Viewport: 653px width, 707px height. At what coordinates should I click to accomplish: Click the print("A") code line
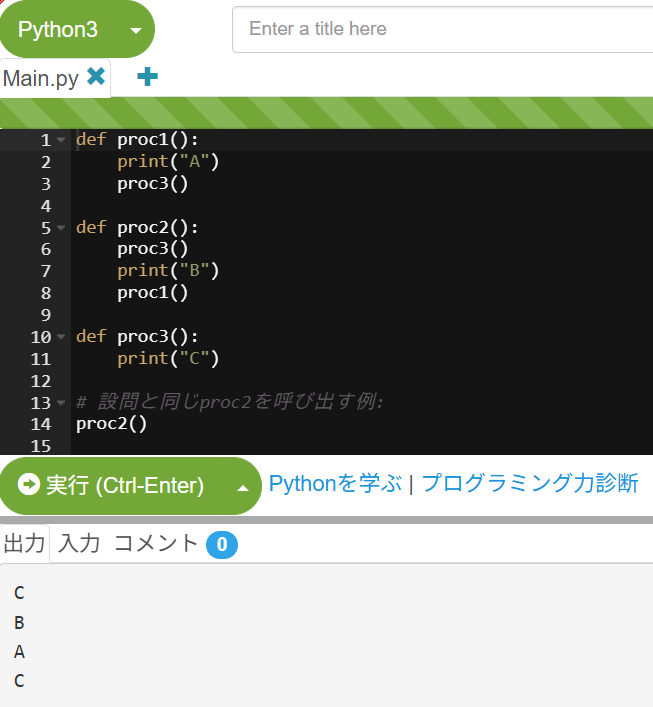[x=168, y=161]
